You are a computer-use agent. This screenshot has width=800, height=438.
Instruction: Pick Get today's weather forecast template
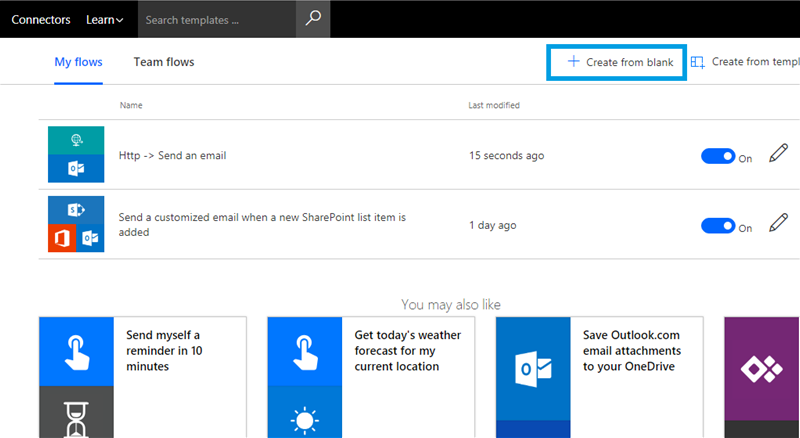[x=397, y=350]
